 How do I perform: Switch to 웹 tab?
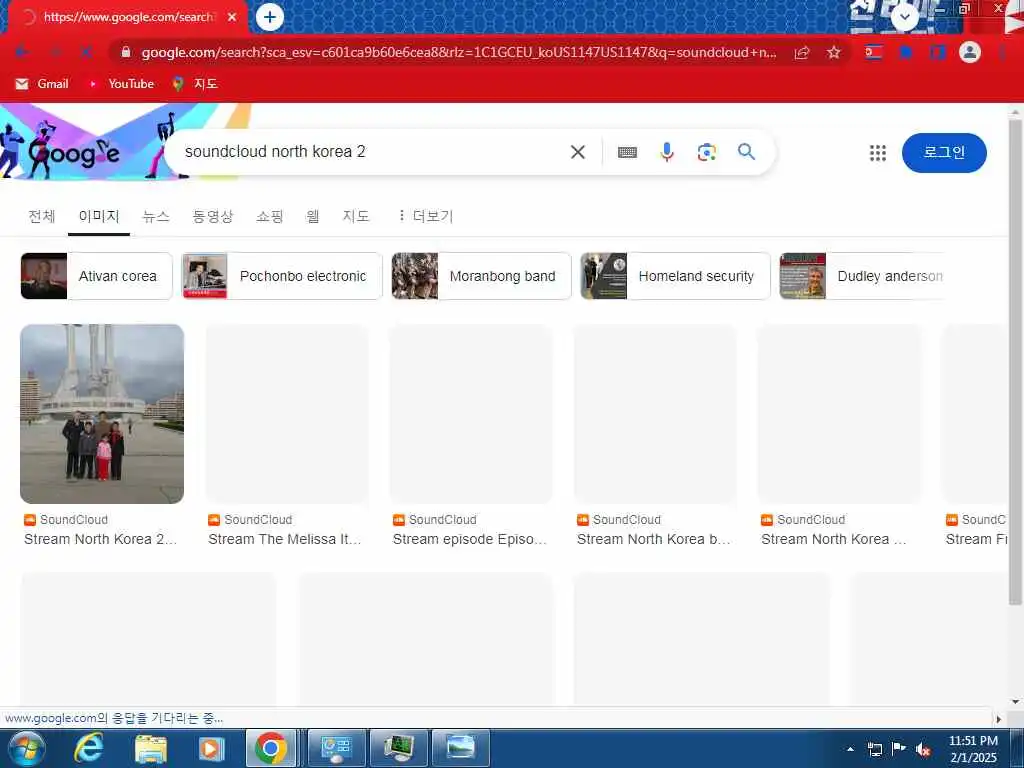tap(313, 216)
